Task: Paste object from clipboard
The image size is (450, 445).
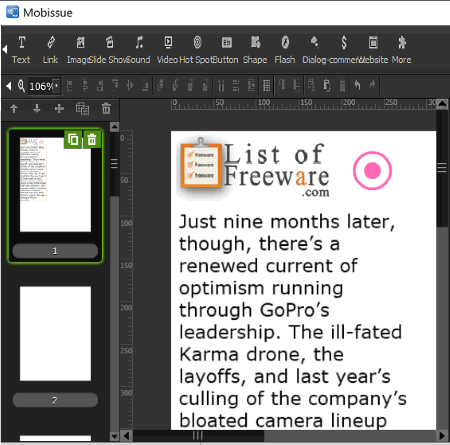Action: pos(327,85)
